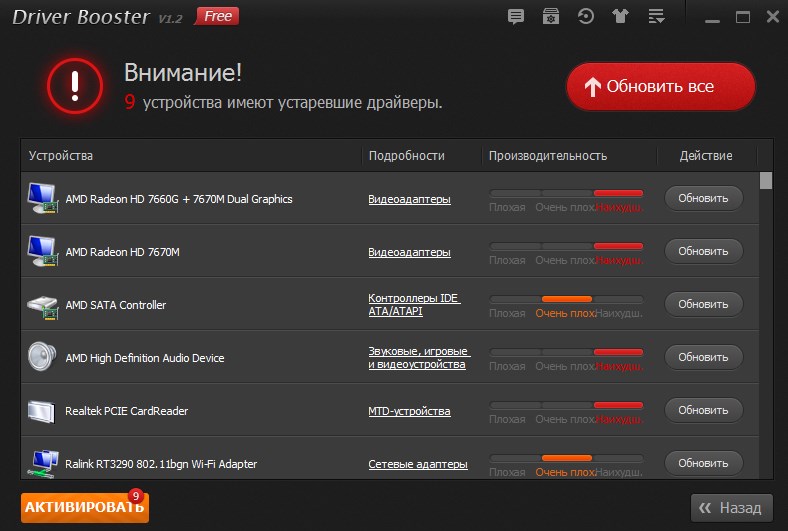Open the toolbox icon in title bar

(x=550, y=17)
